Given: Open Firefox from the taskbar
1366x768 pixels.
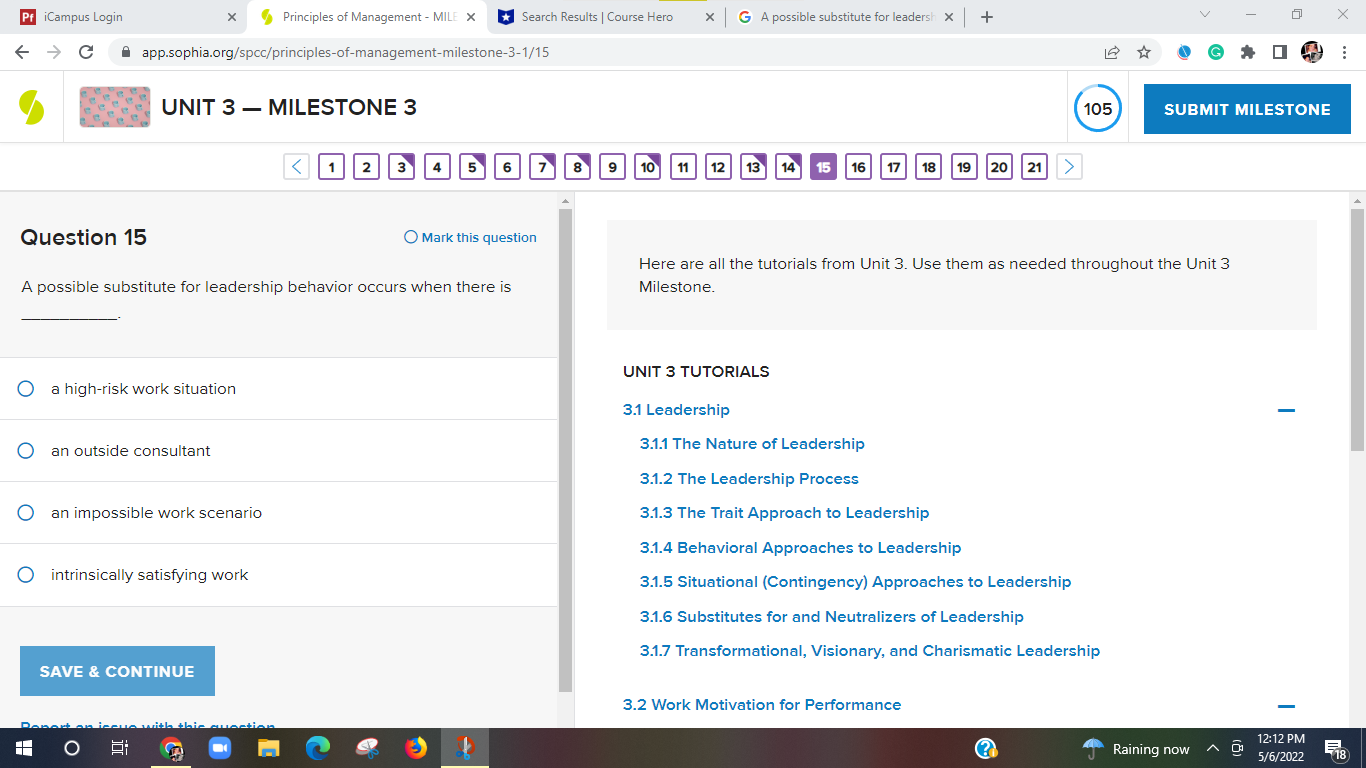Looking at the screenshot, I should point(416,748).
